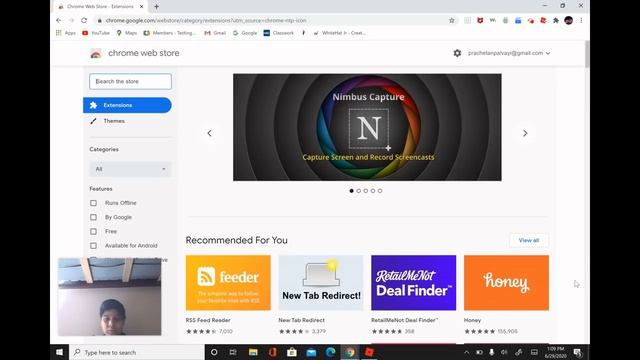Open the Gmail bookmark

215,33
